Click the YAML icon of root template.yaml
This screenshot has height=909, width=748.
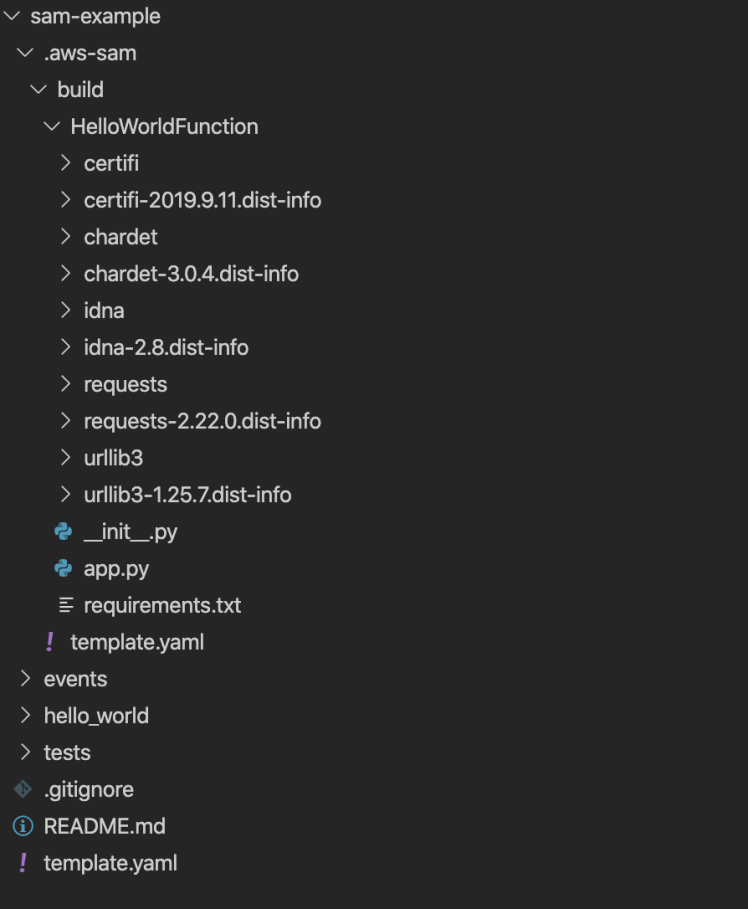pyautogui.click(x=22, y=863)
